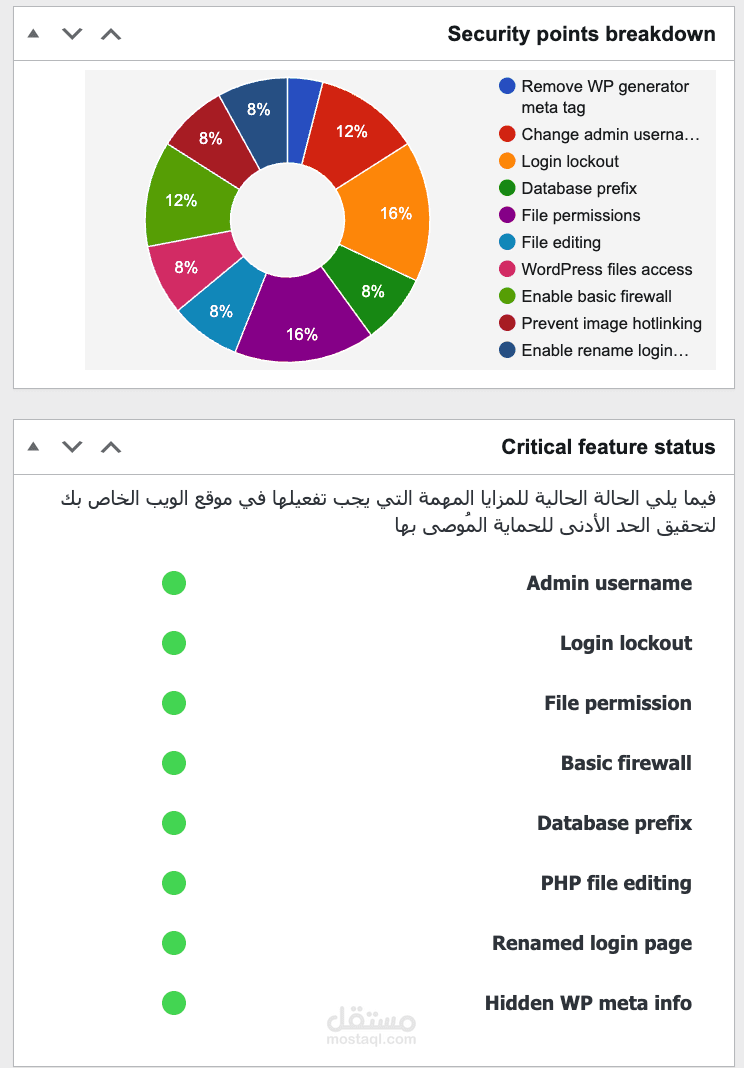Click green status dot beside Renamed login page
This screenshot has width=744, height=1068.
click(x=174, y=943)
